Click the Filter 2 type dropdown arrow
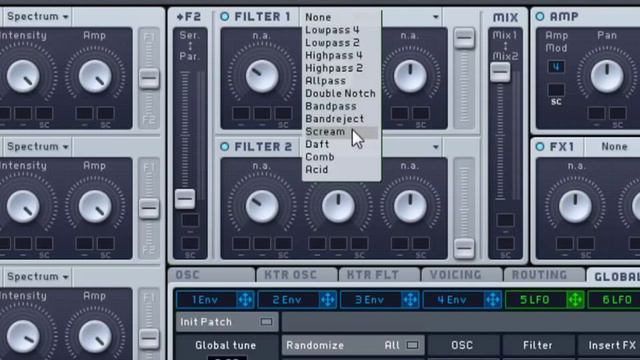Image resolution: width=640 pixels, height=360 pixels. pos(436,147)
